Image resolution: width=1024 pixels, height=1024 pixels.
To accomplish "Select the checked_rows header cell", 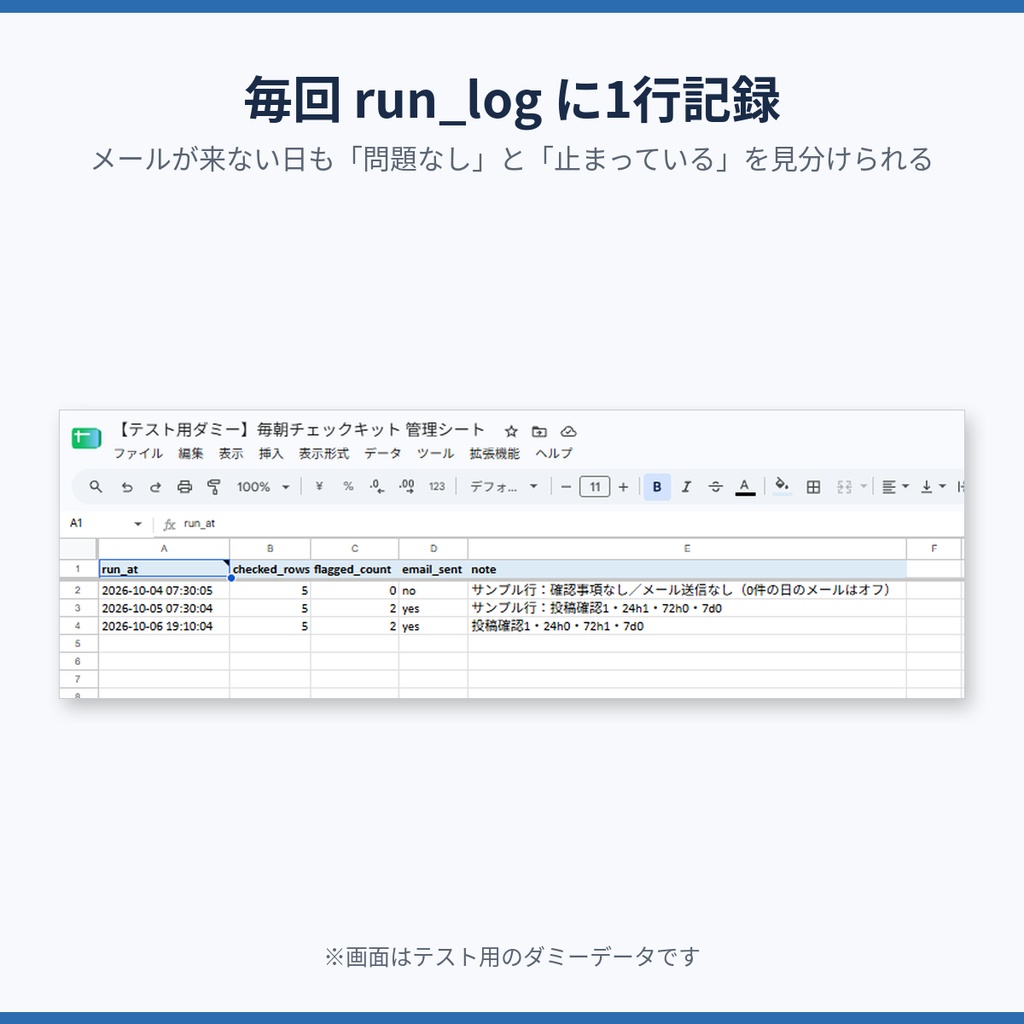I will click(270, 569).
